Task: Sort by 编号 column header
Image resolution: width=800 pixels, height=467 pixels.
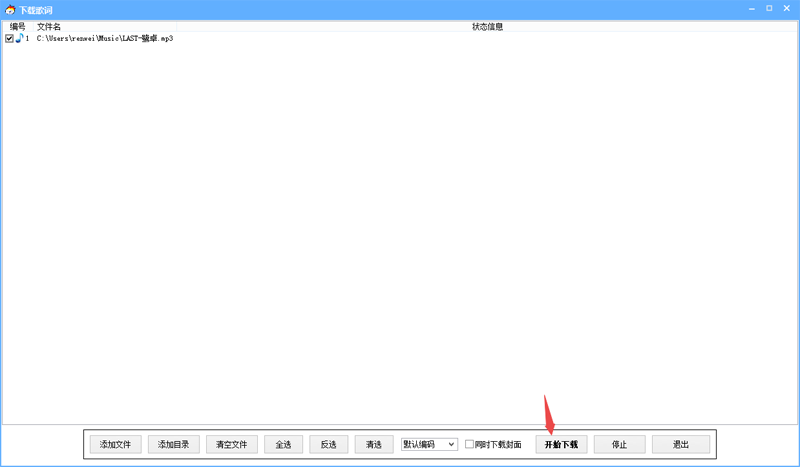Action: [17, 26]
